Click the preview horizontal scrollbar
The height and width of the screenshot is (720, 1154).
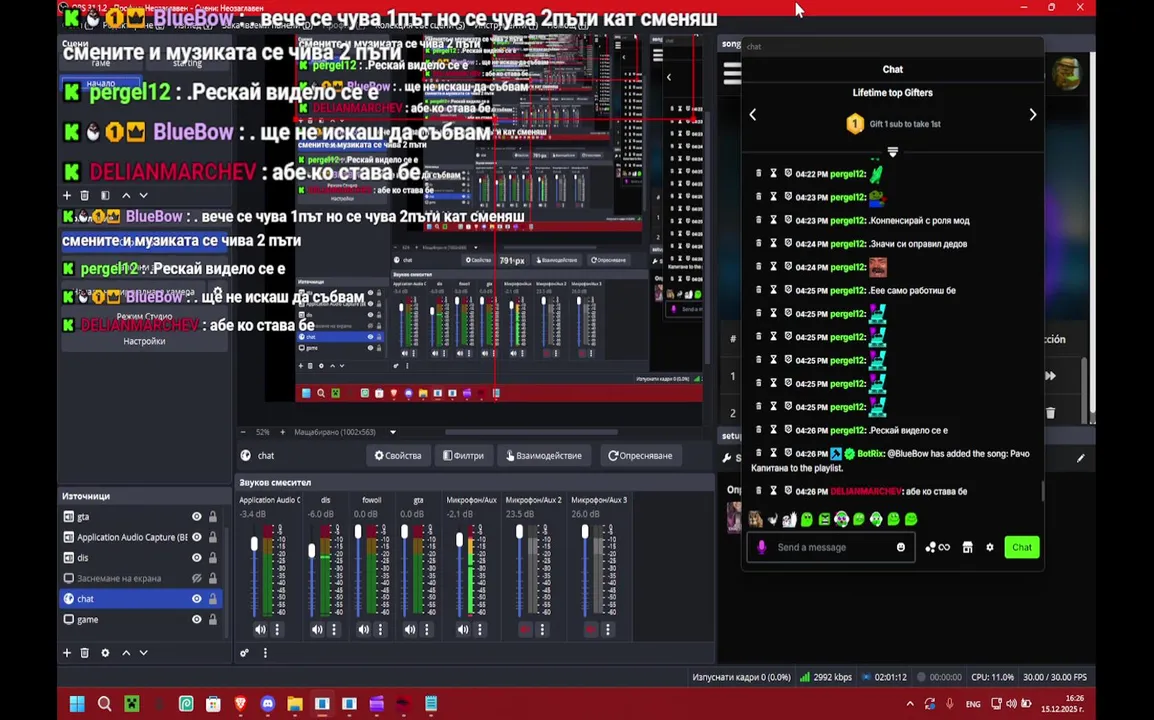pos(531,432)
